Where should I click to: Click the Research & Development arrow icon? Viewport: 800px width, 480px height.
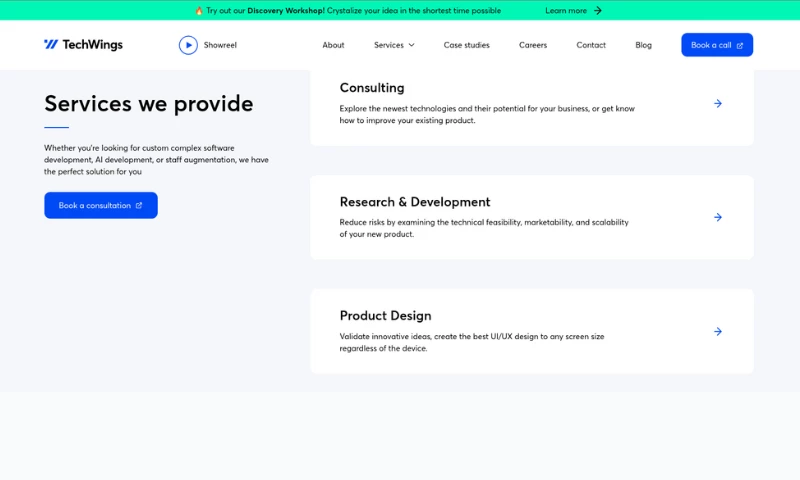[718, 217]
